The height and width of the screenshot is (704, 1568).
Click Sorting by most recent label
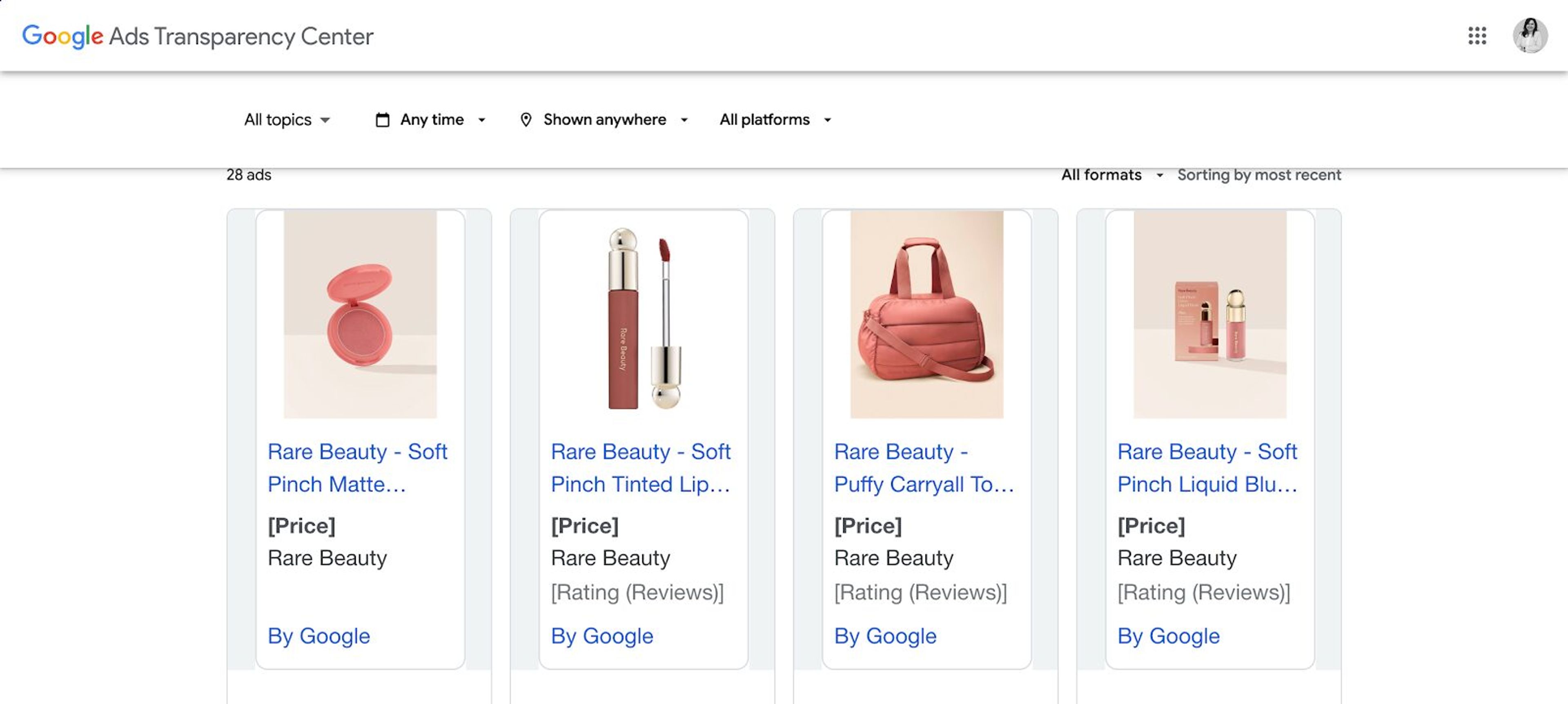[x=1259, y=175]
